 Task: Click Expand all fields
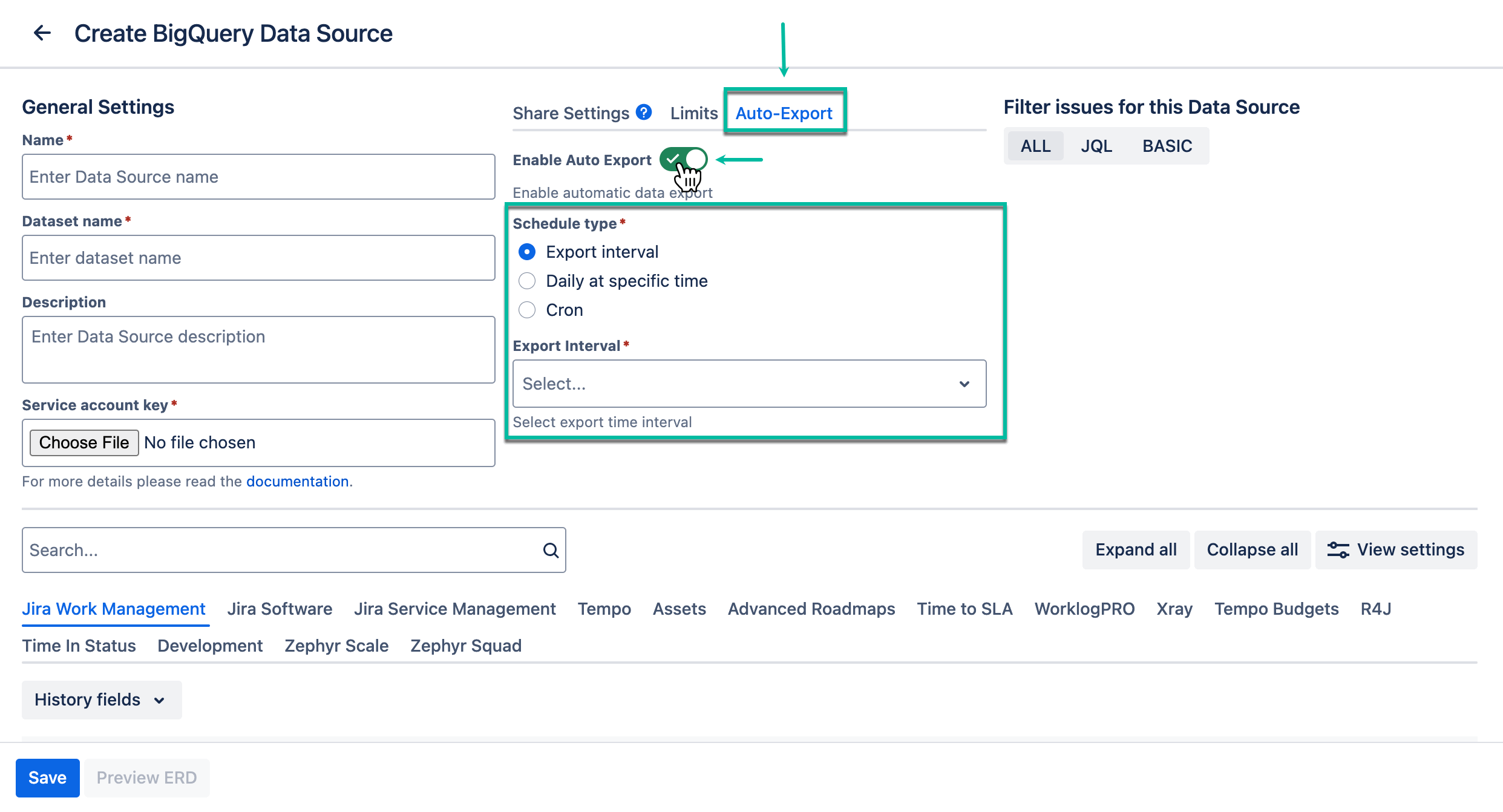click(1135, 549)
